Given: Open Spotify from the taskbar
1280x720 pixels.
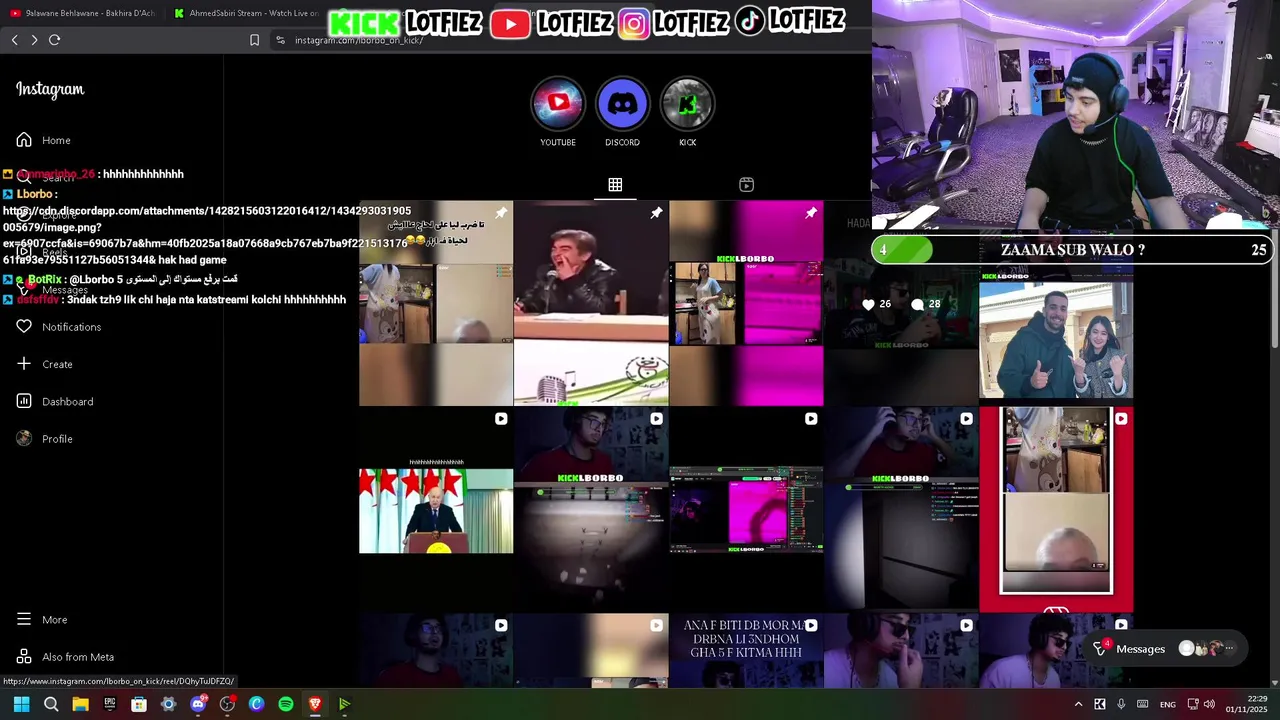Looking at the screenshot, I should [x=286, y=704].
